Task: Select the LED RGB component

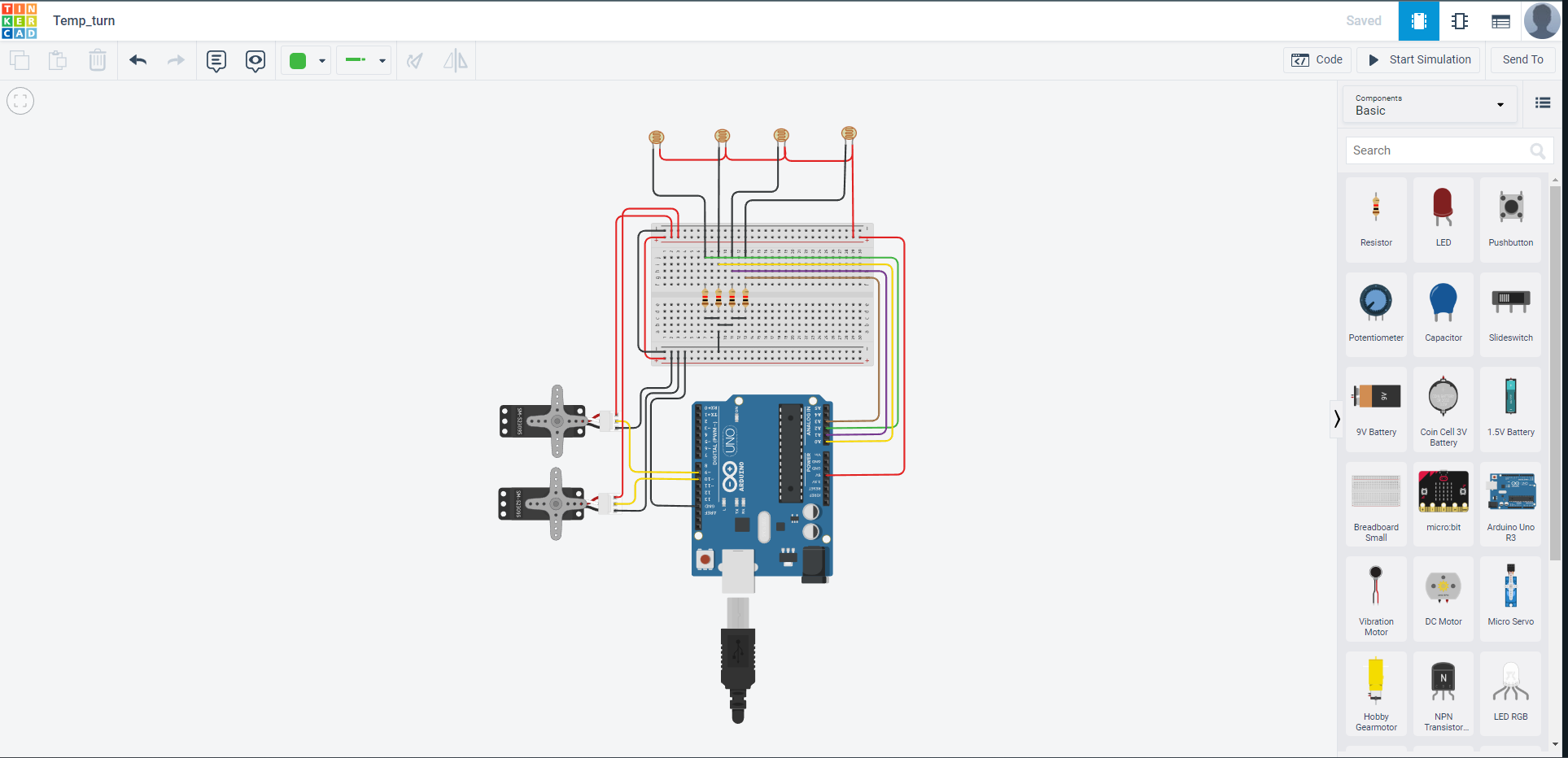Action: pos(1511,694)
